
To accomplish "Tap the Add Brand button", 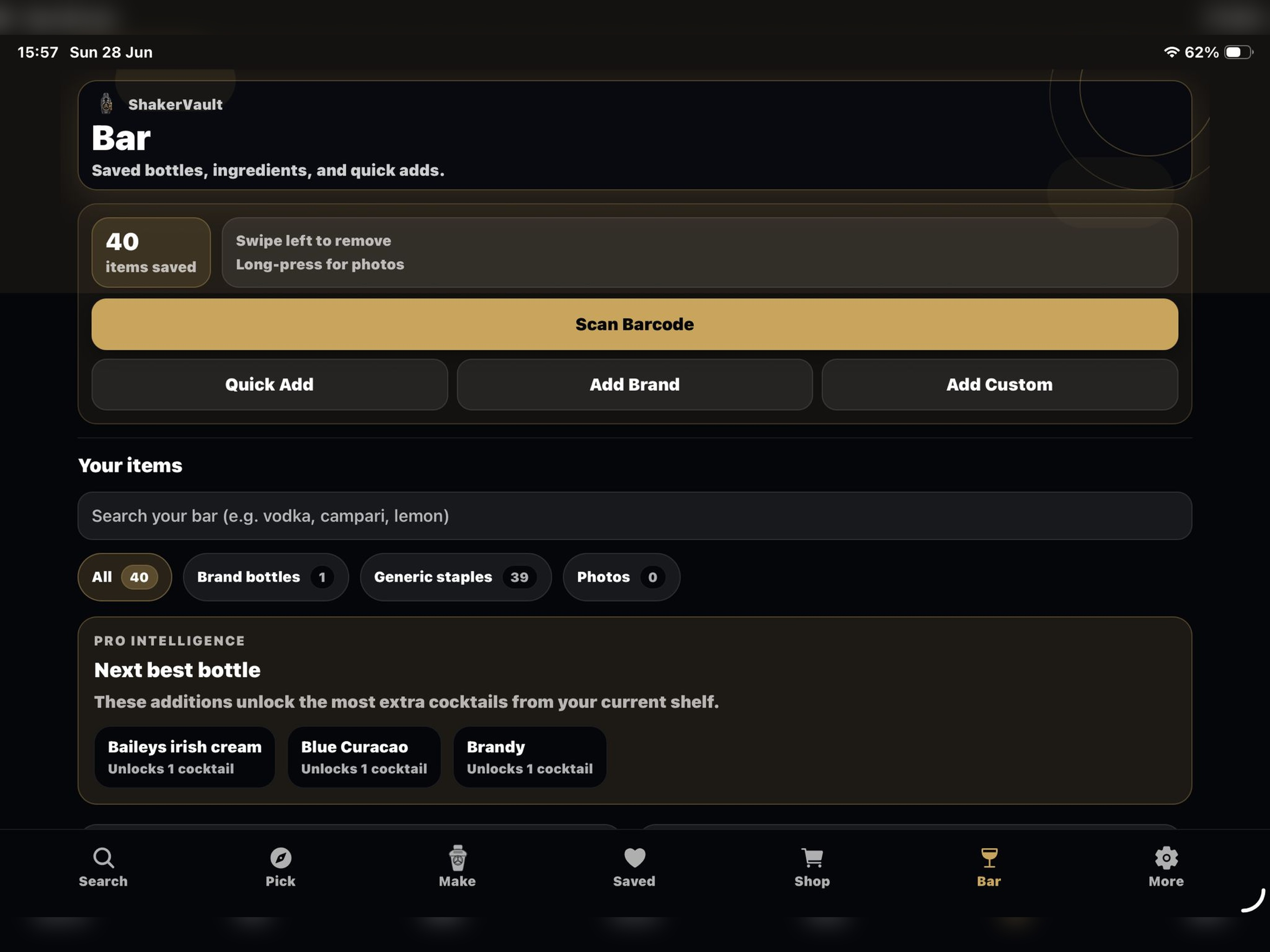I will [x=635, y=385].
